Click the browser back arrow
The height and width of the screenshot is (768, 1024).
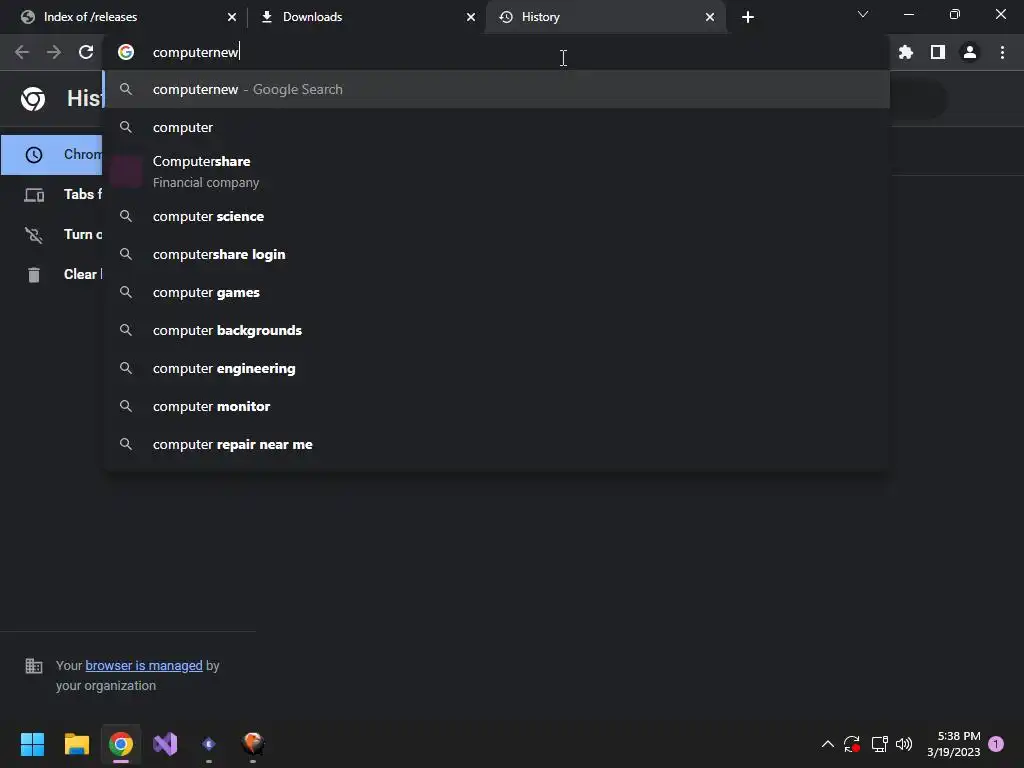[x=22, y=52]
